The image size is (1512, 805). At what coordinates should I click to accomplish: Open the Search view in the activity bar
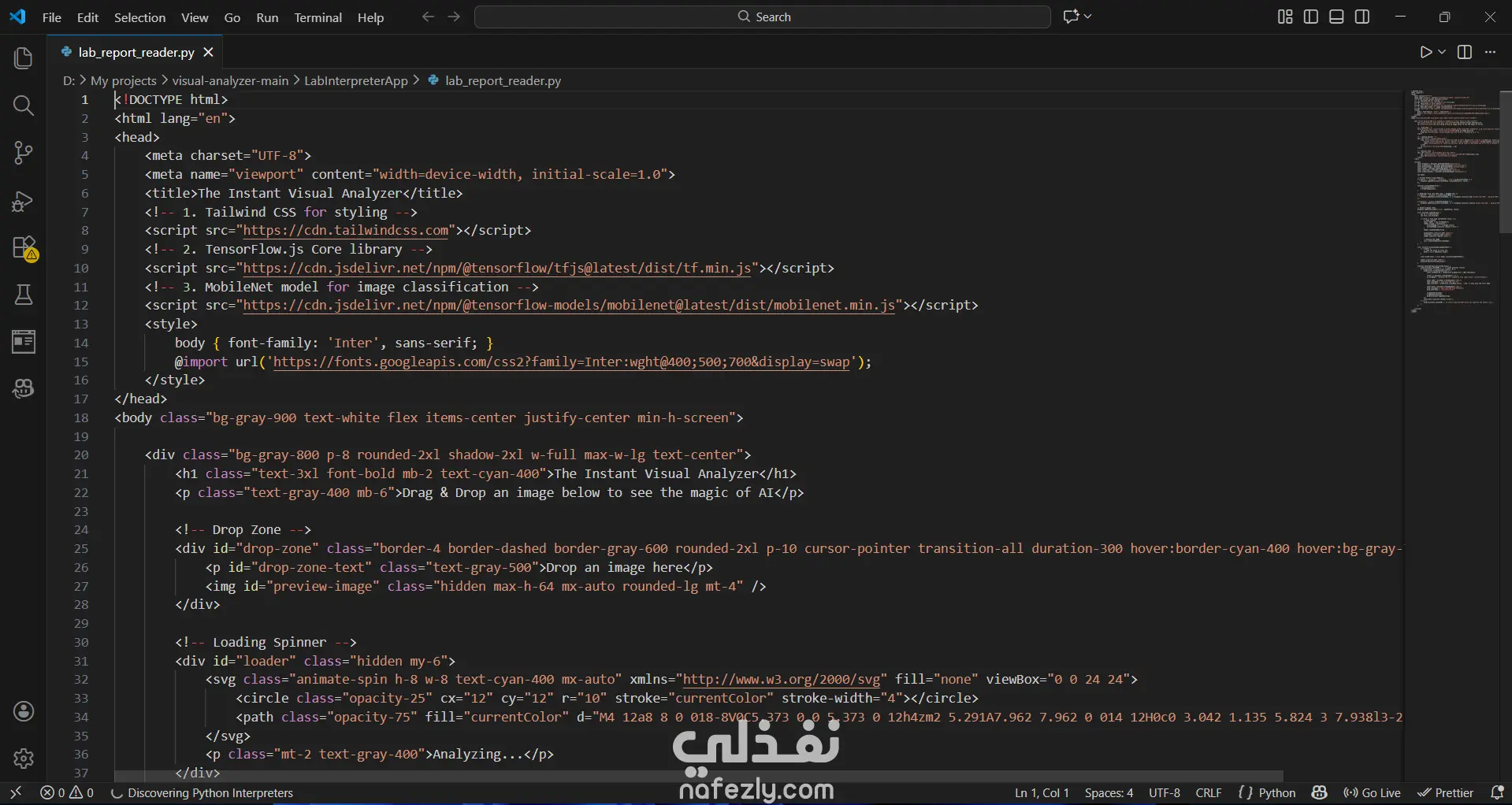[x=24, y=106]
